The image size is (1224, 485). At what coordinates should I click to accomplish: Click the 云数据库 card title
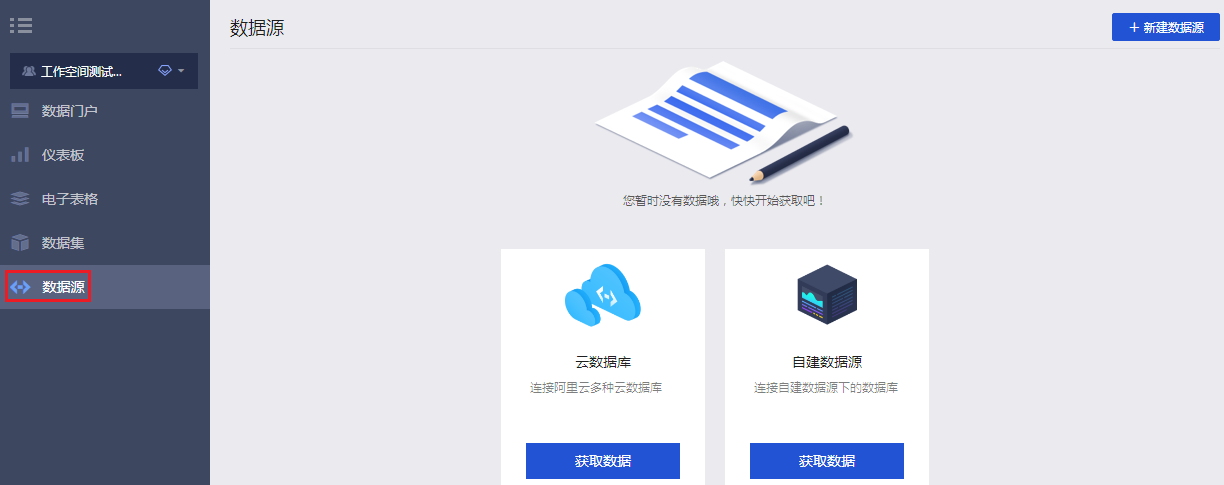[603, 362]
